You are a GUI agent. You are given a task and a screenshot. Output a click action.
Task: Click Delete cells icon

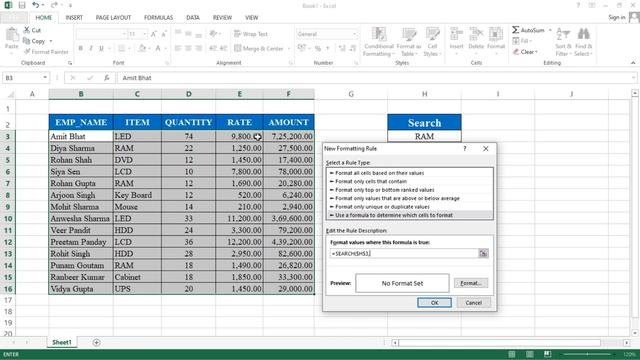pos(476,35)
